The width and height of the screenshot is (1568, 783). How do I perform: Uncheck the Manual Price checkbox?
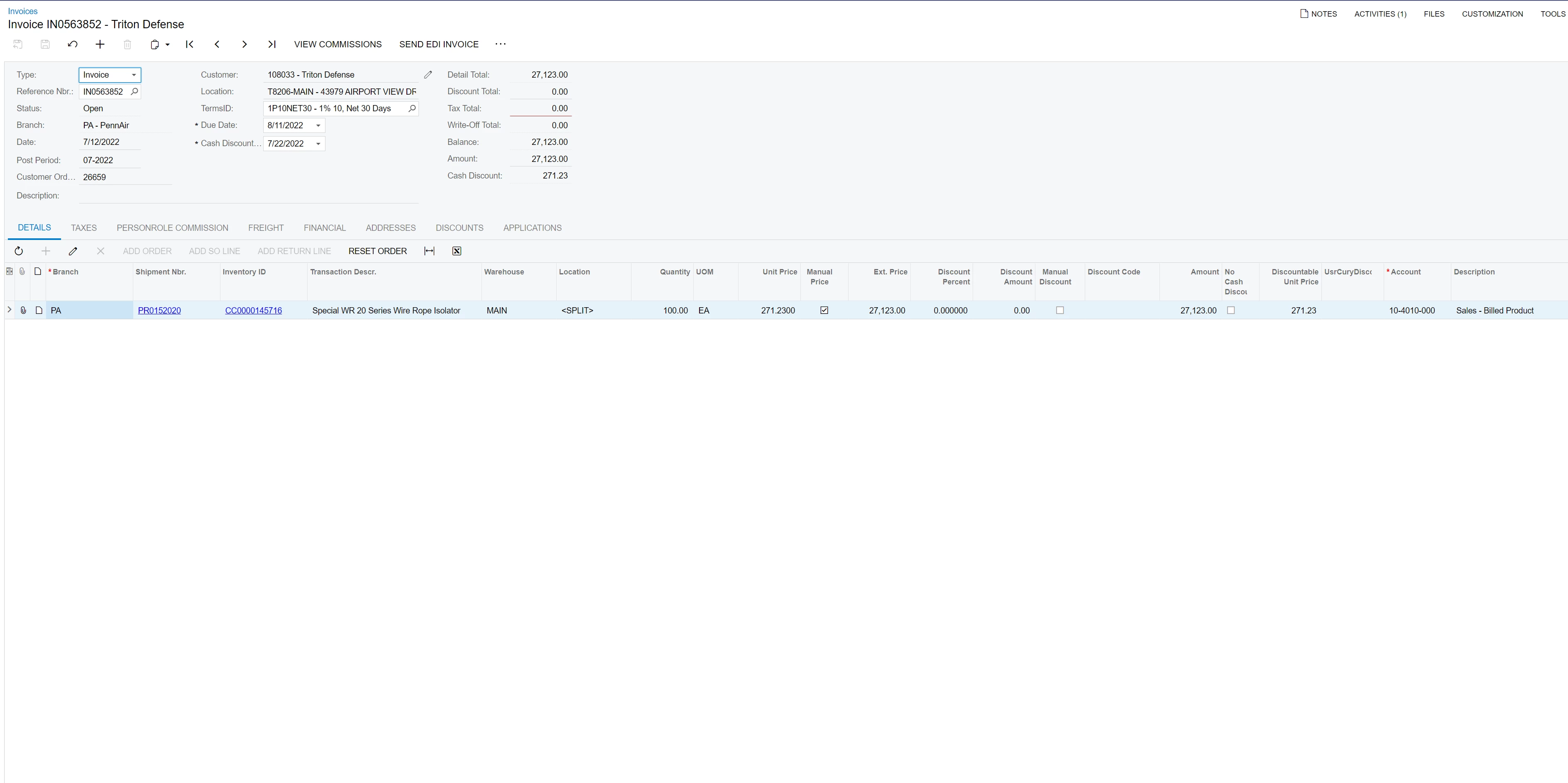click(824, 311)
